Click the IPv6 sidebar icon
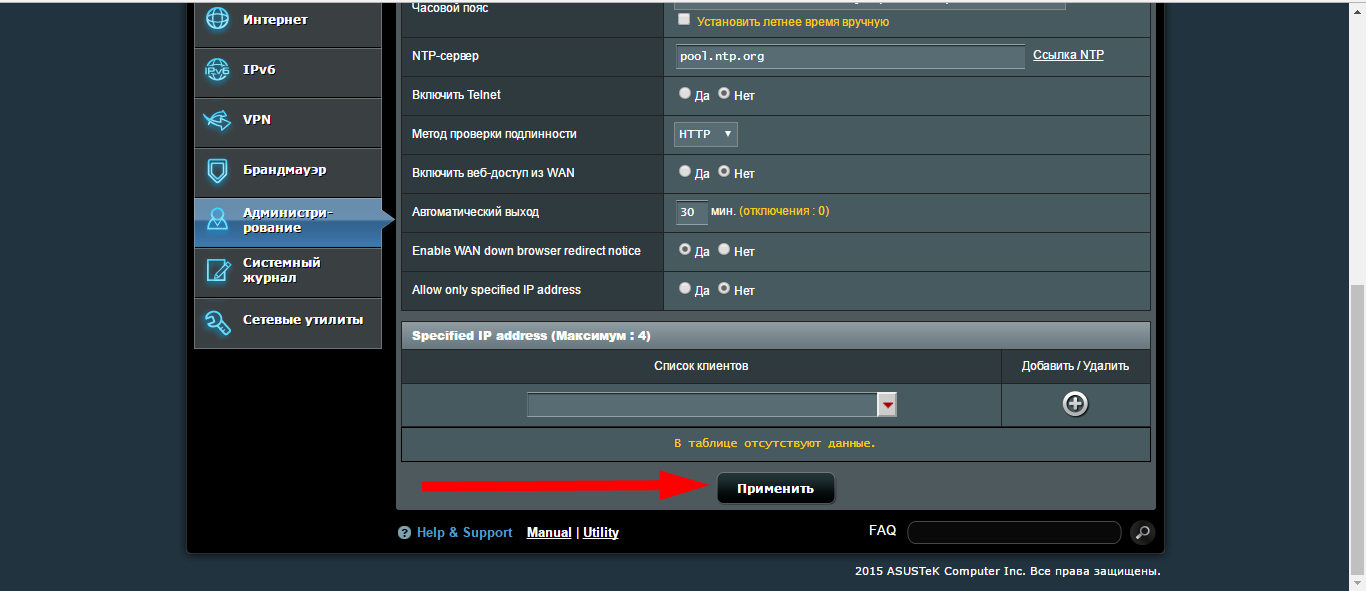Image resolution: width=1366 pixels, height=591 pixels. (x=218, y=70)
